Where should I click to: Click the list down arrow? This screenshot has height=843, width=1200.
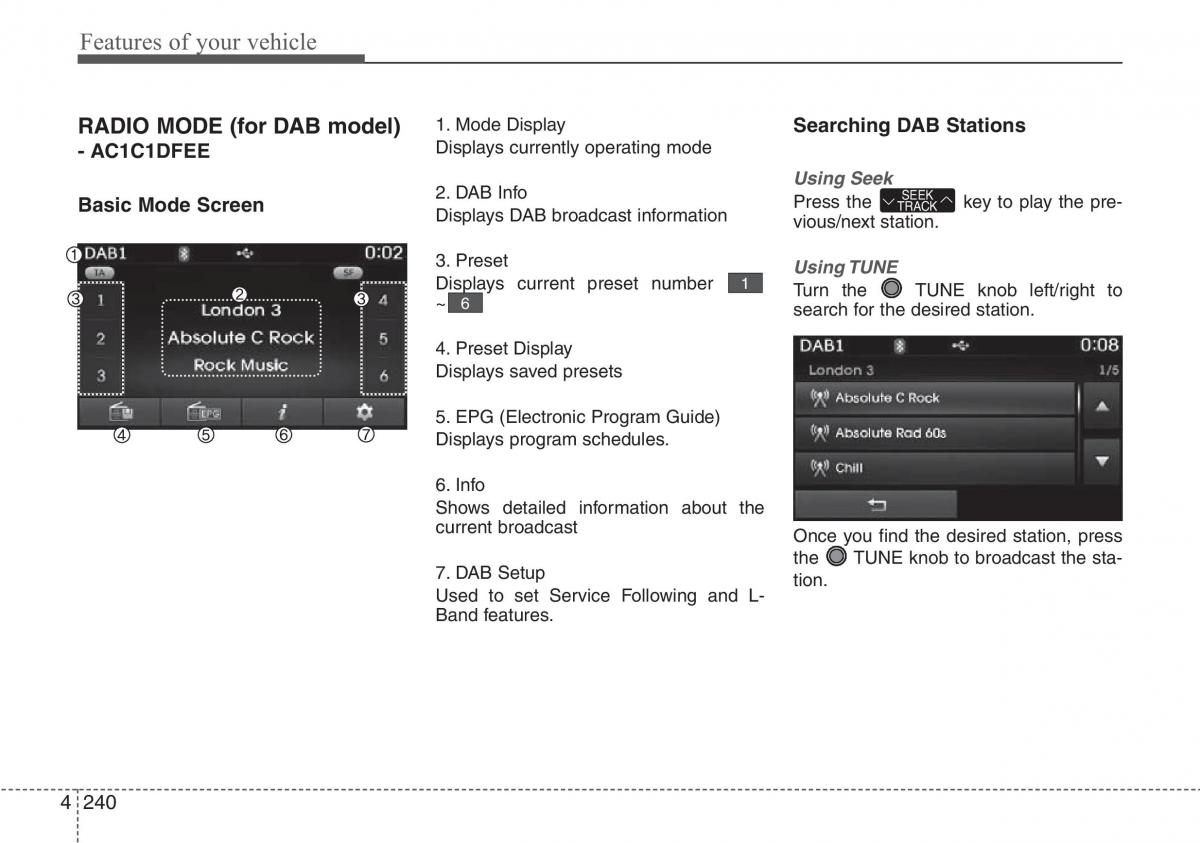pos(1101,461)
